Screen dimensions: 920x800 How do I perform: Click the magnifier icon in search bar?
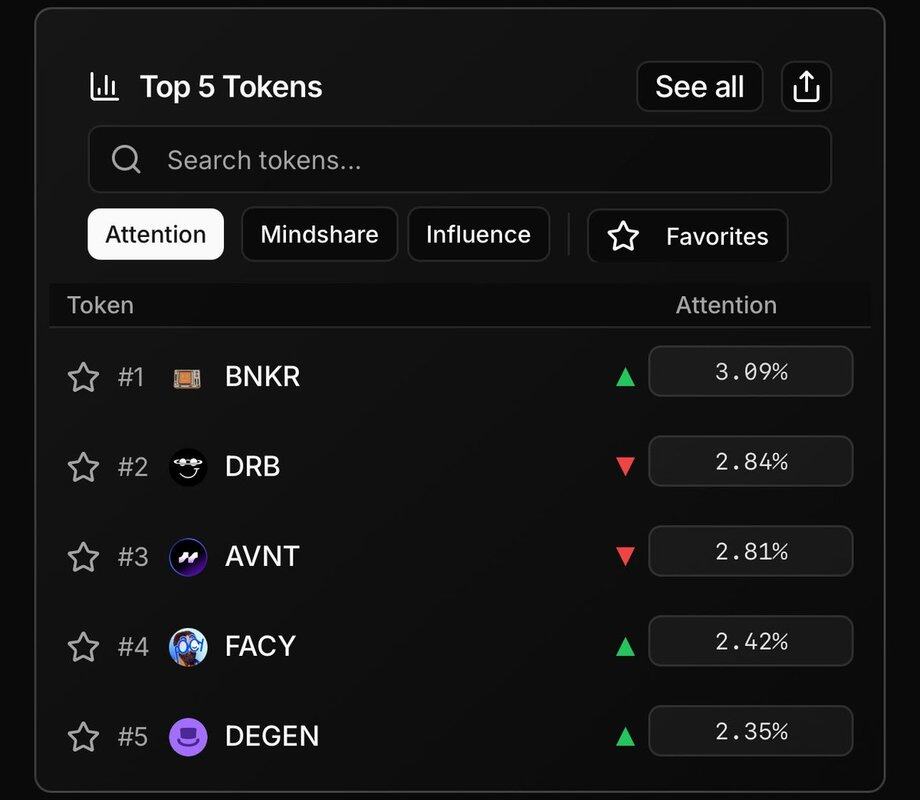tap(126, 160)
